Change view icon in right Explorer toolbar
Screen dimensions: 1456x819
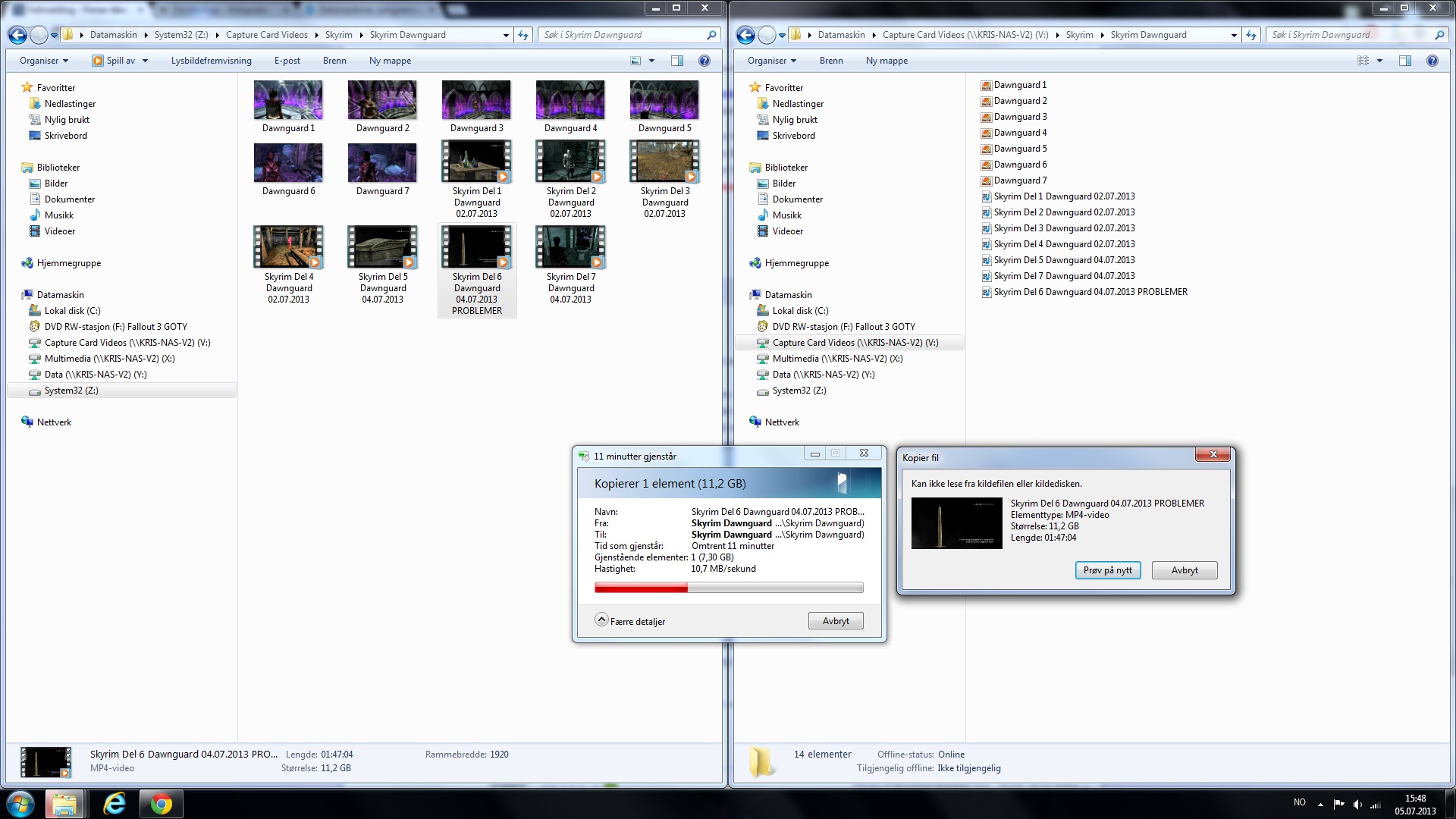tap(1363, 61)
